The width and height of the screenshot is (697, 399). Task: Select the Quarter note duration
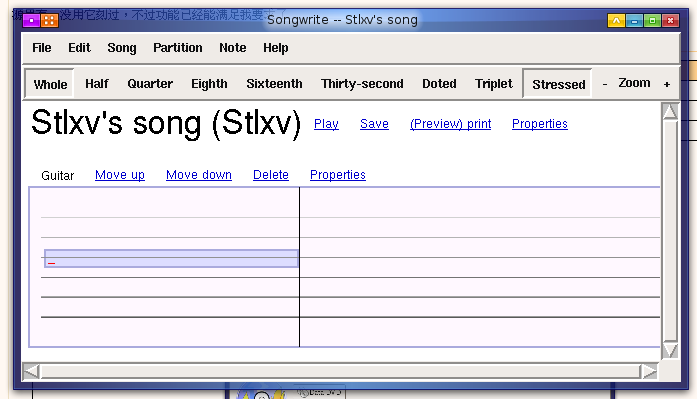tap(150, 84)
